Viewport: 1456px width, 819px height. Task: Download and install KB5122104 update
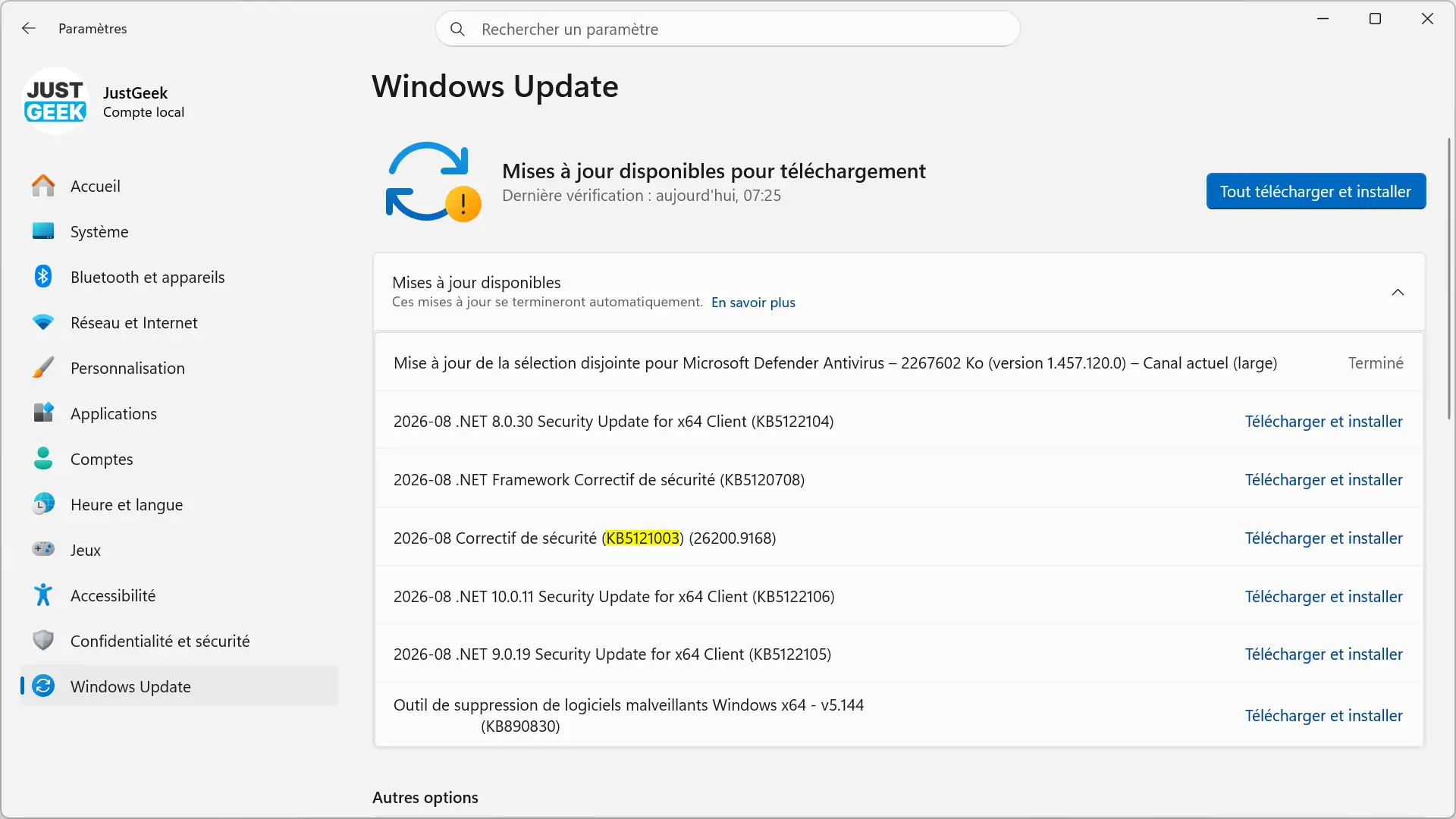coord(1323,422)
